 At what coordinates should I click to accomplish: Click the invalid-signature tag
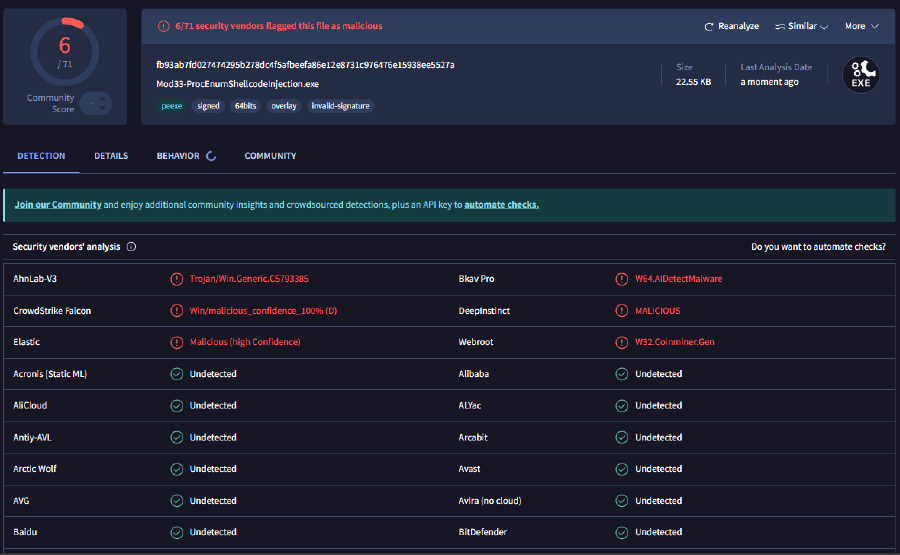[x=341, y=105]
